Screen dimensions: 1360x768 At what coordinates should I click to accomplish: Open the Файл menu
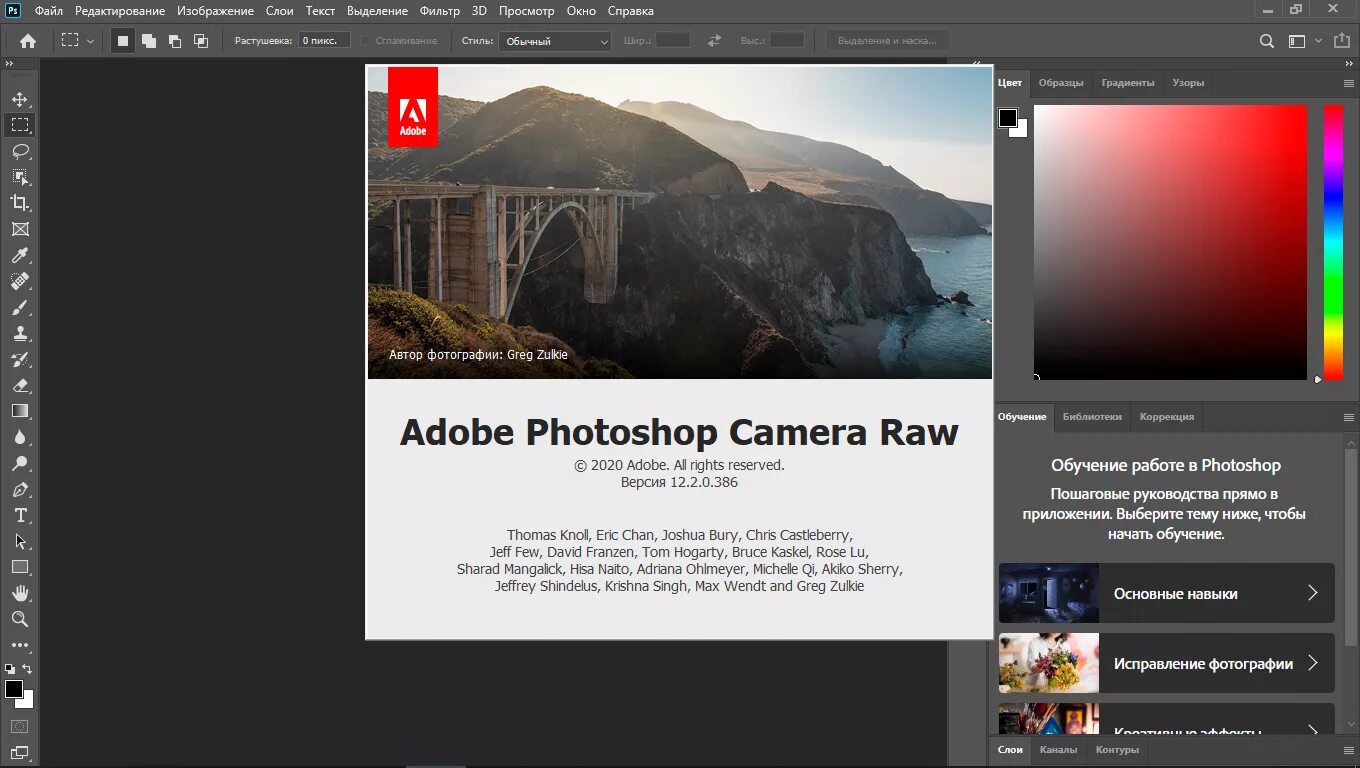coord(48,11)
